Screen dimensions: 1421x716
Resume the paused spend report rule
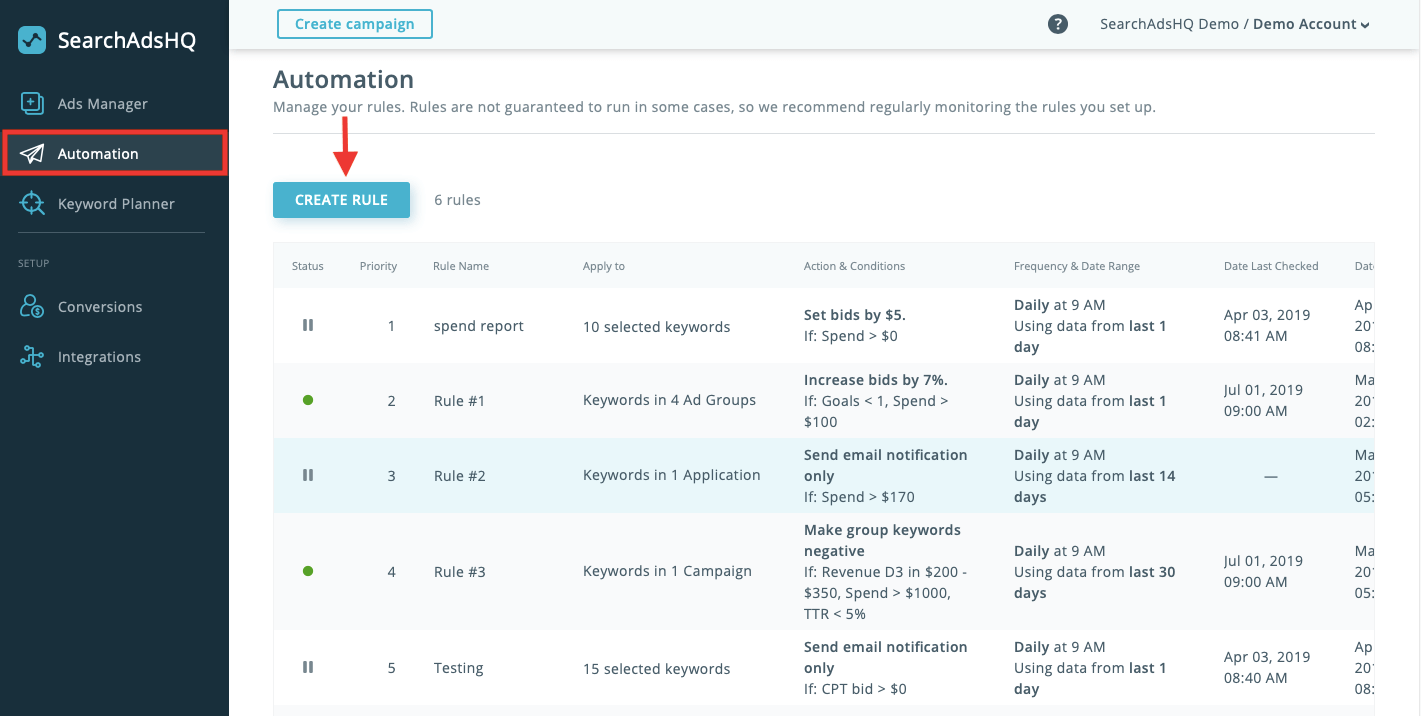[x=307, y=325]
